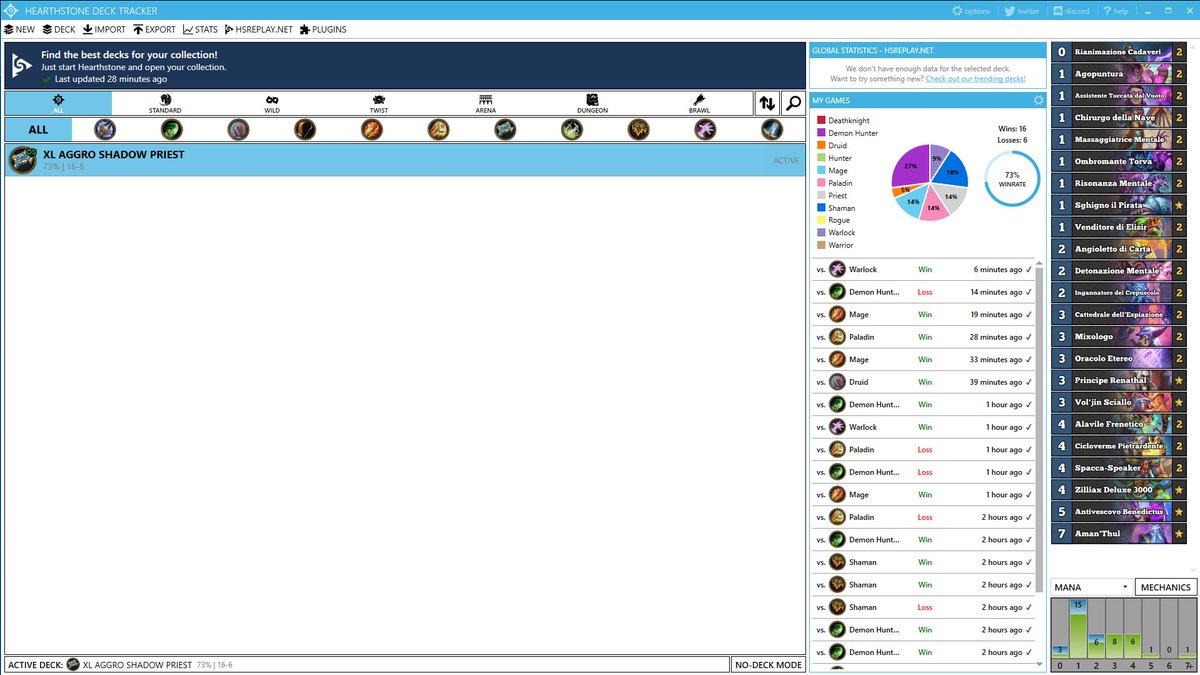Filter decks by Druid class icon

pos(238,129)
